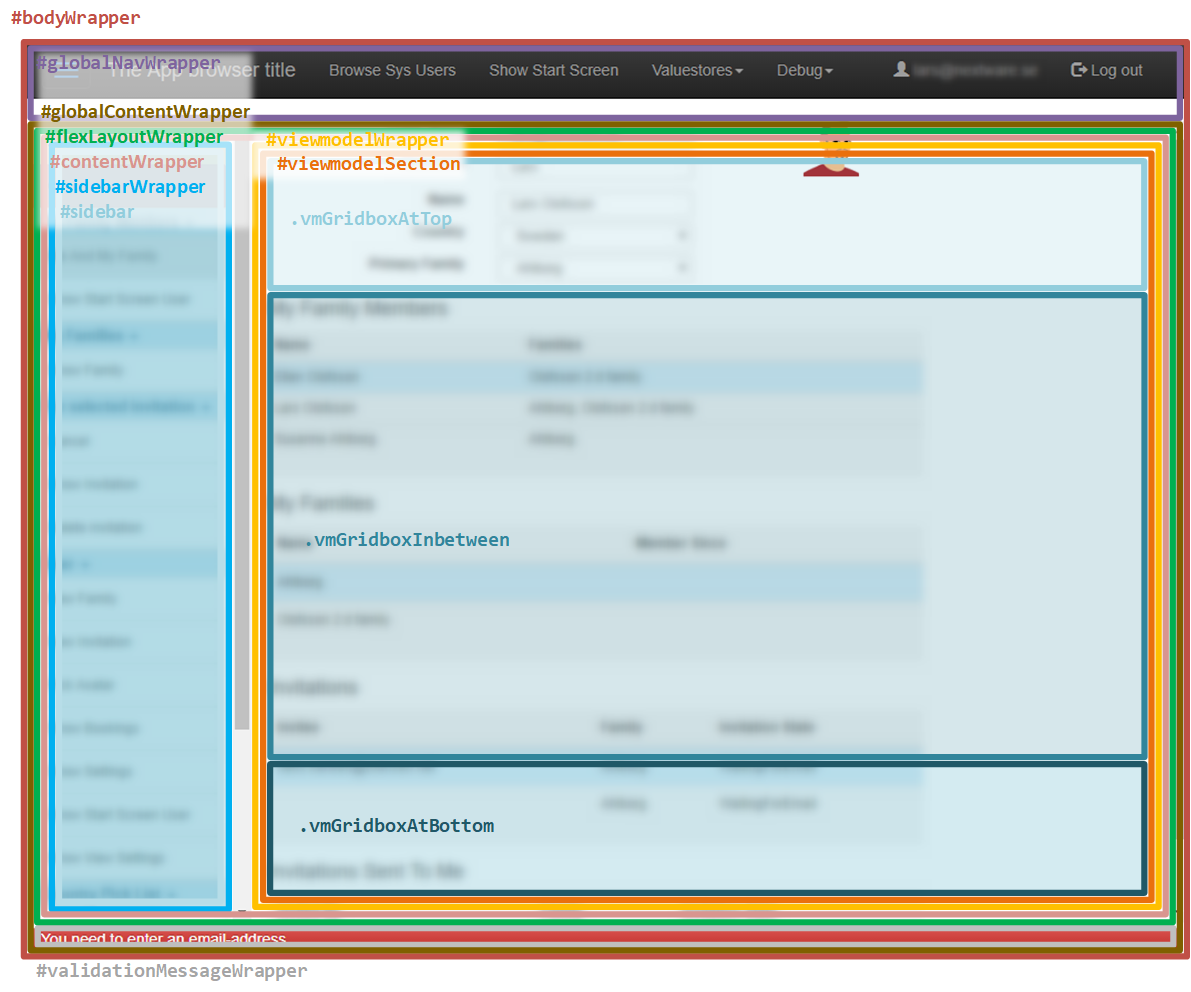Open the Valuestores dropdown menu
1191x992 pixels.
(697, 71)
